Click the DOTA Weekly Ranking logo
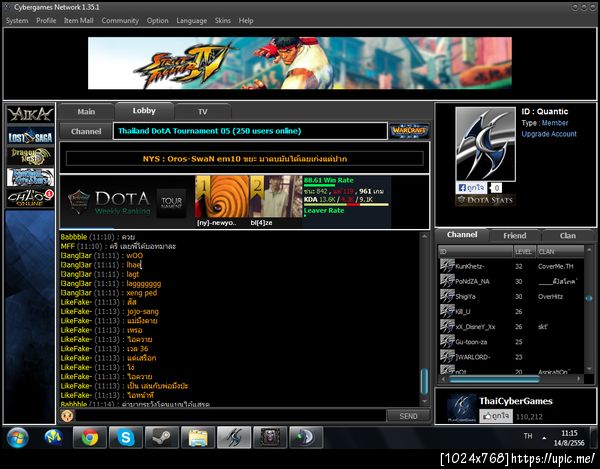This screenshot has height=469, width=600. click(x=109, y=203)
